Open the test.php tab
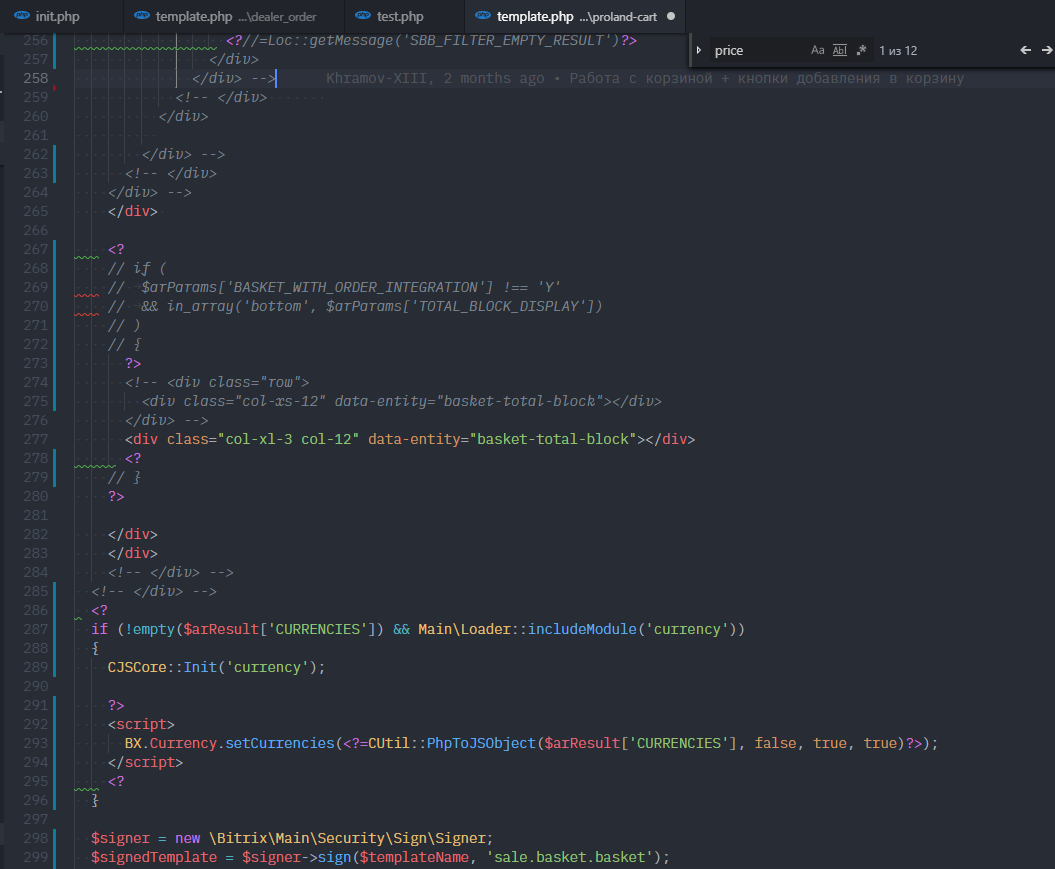Viewport: 1055px width, 869px height. tap(400, 17)
